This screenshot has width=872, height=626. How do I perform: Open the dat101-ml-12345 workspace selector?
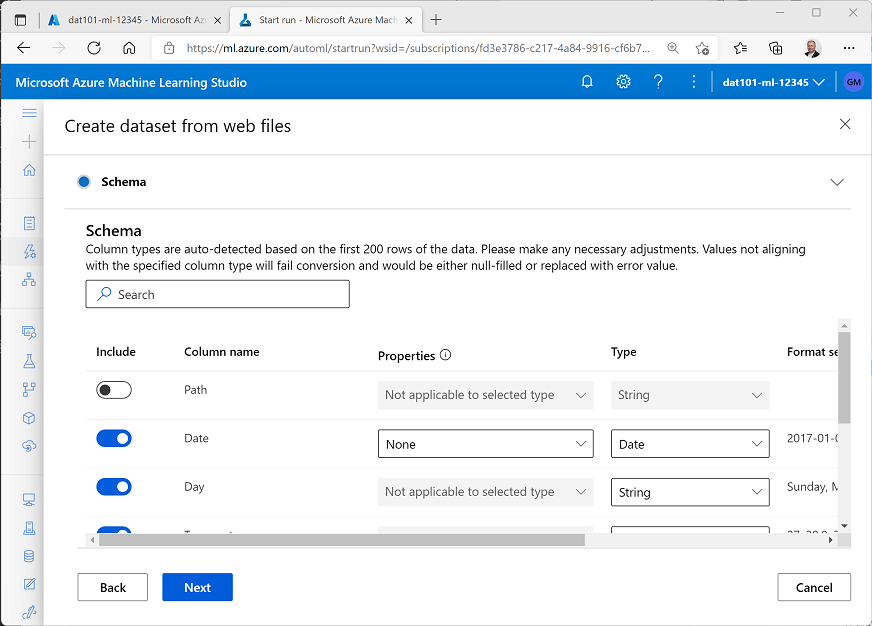coord(773,82)
